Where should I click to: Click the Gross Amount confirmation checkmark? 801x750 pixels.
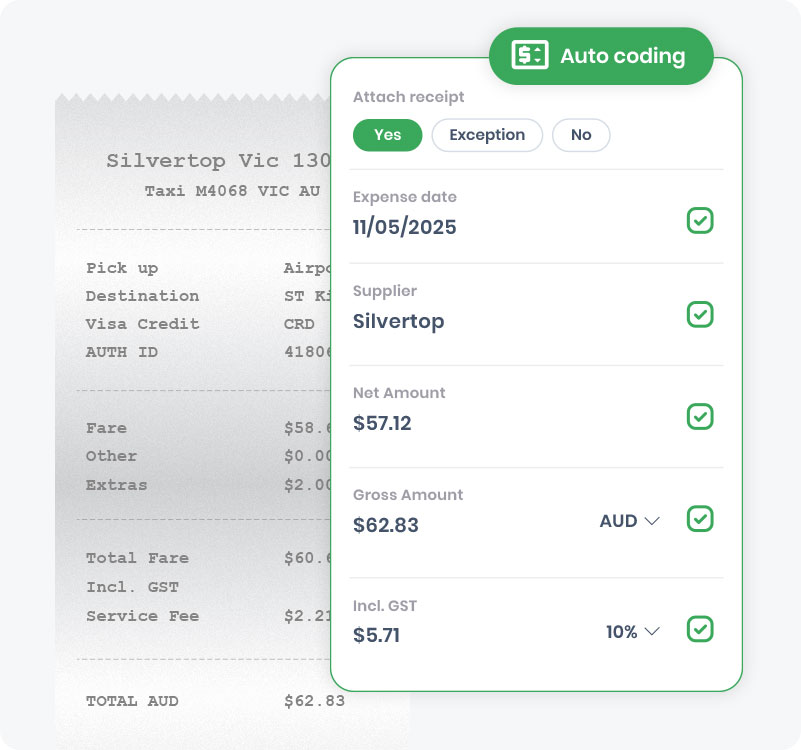pos(700,519)
